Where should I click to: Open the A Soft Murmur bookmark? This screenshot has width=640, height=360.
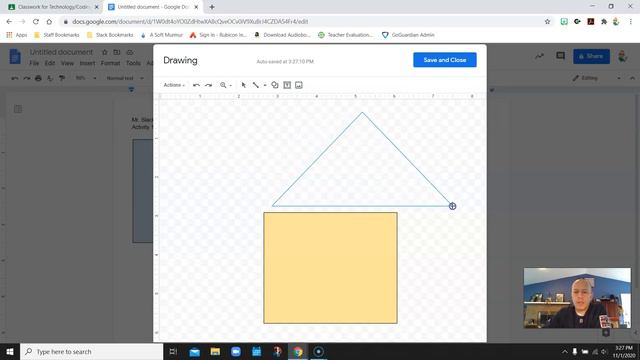161,35
